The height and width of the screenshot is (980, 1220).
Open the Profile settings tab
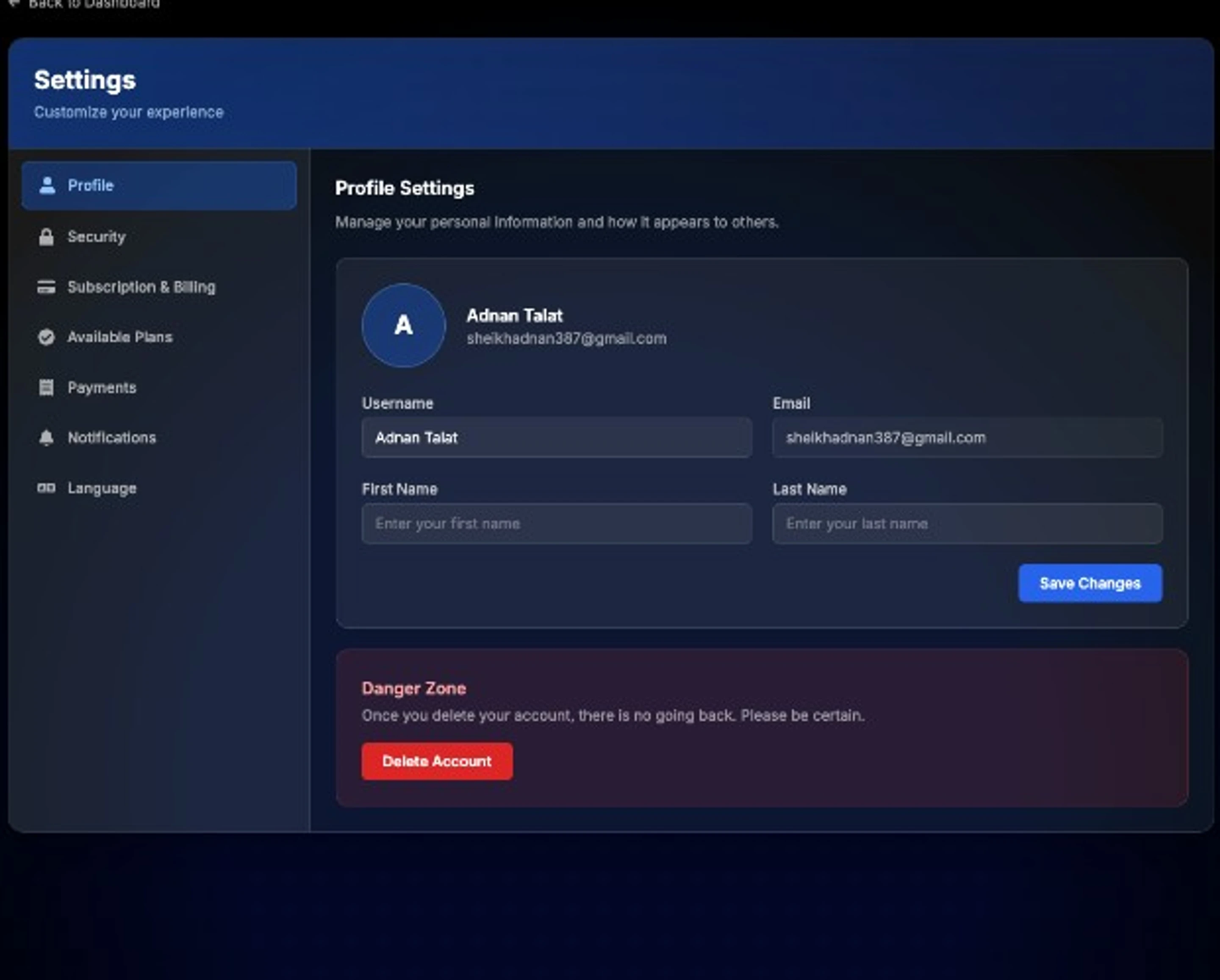tap(159, 185)
